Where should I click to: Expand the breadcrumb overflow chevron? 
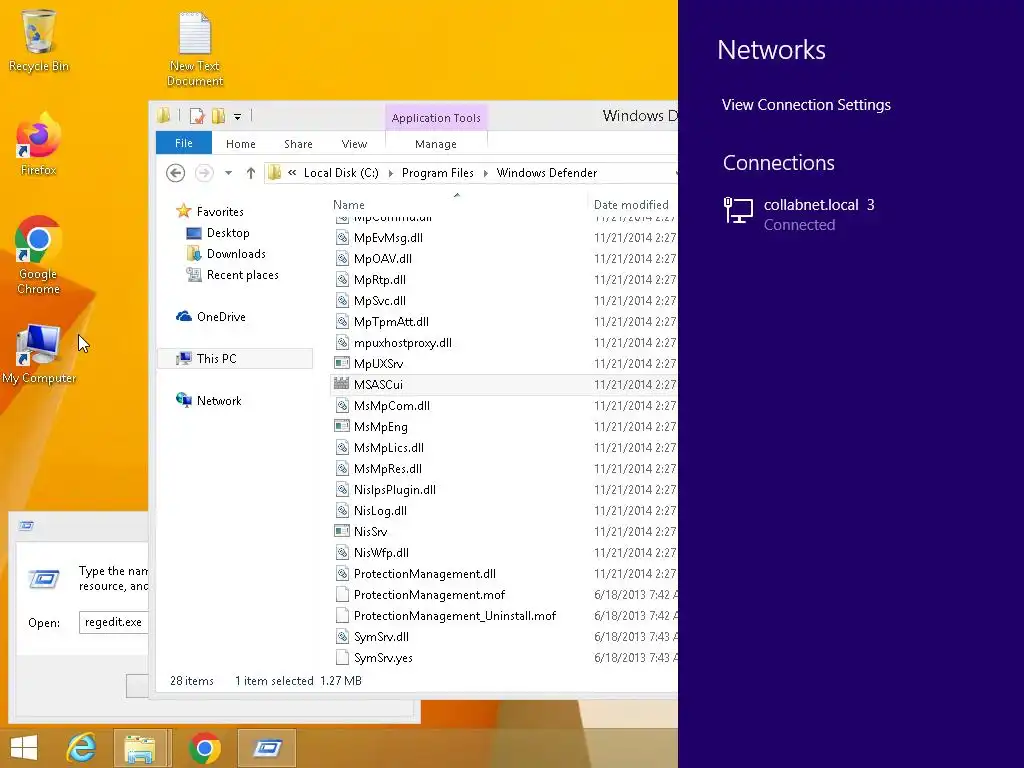click(292, 173)
